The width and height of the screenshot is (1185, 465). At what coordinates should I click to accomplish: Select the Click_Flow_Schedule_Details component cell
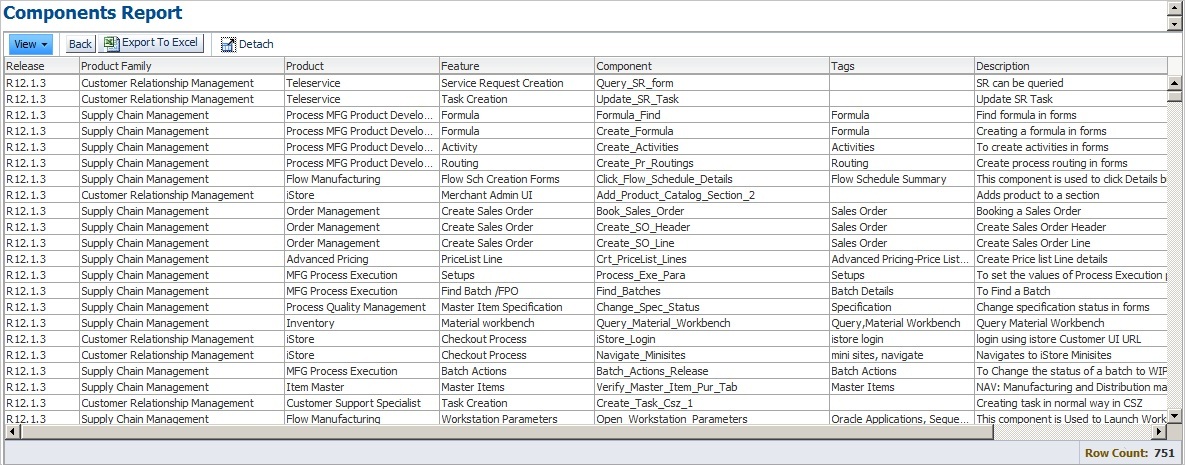pyautogui.click(x=712, y=179)
